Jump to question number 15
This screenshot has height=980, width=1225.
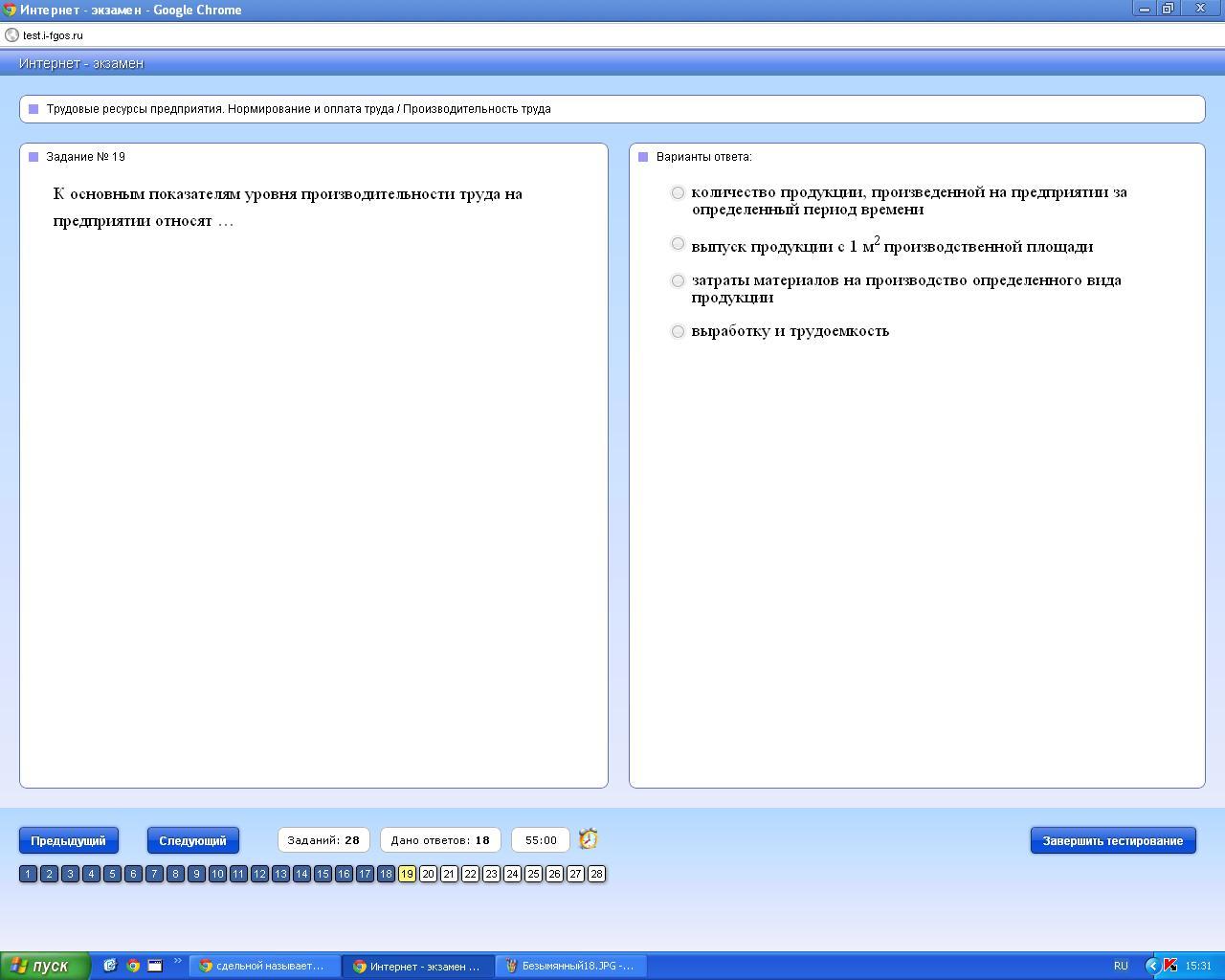point(323,874)
